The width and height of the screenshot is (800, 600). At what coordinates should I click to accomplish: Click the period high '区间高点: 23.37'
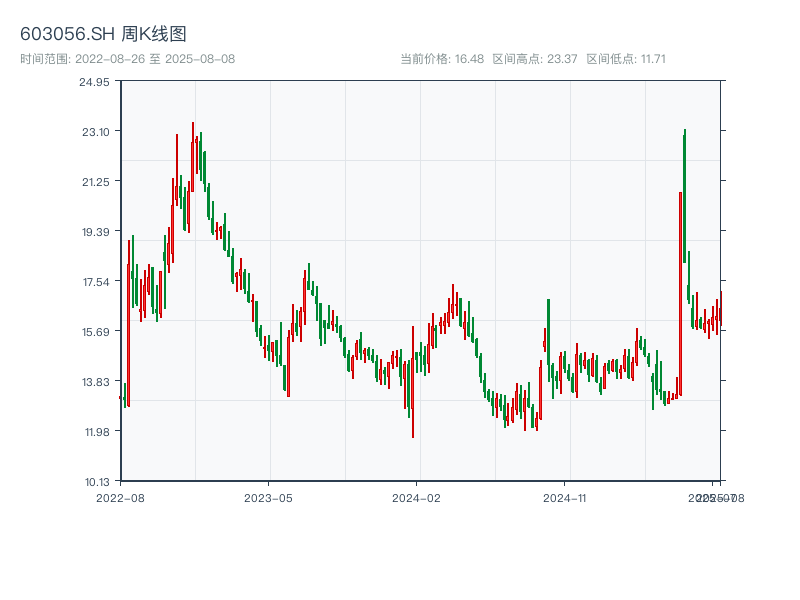535,59
